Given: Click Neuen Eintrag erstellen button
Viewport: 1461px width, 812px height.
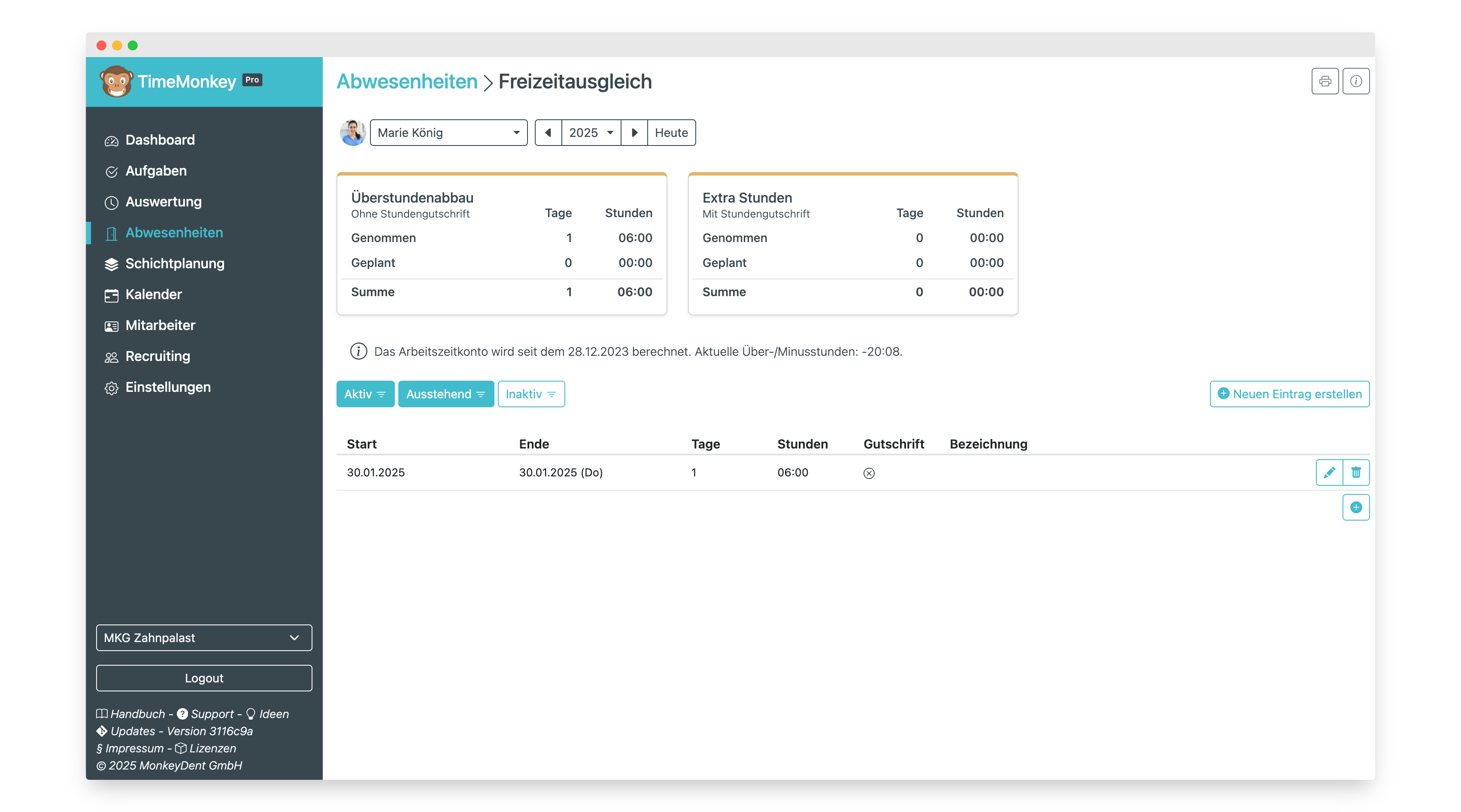Looking at the screenshot, I should tap(1289, 394).
